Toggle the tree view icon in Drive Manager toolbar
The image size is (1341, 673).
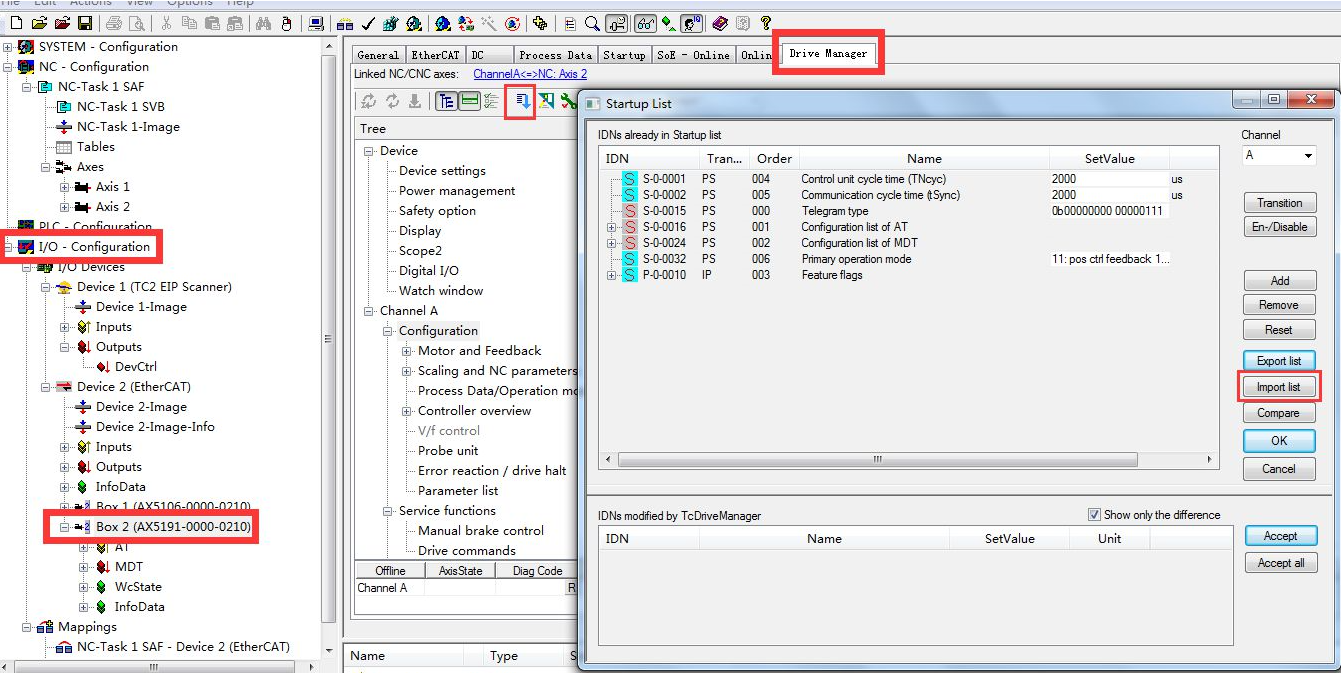pyautogui.click(x=446, y=101)
